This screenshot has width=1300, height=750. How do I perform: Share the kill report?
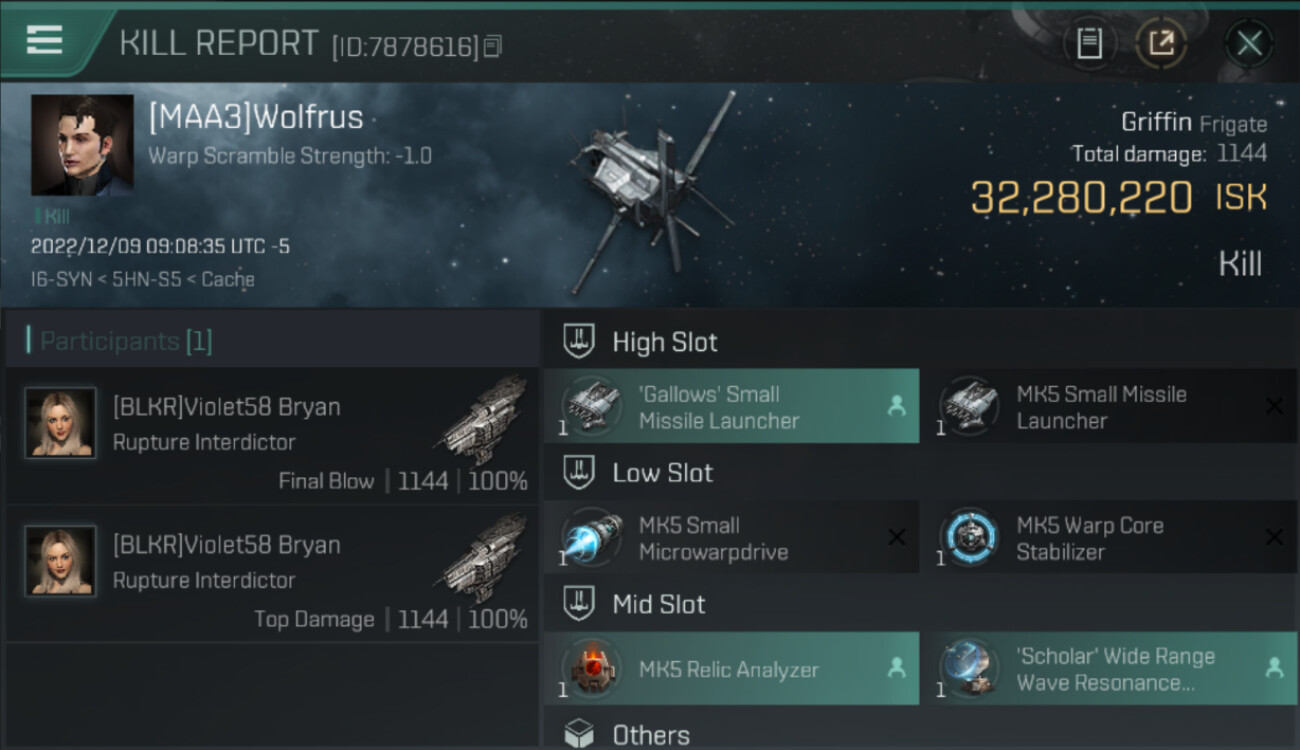pos(1161,43)
